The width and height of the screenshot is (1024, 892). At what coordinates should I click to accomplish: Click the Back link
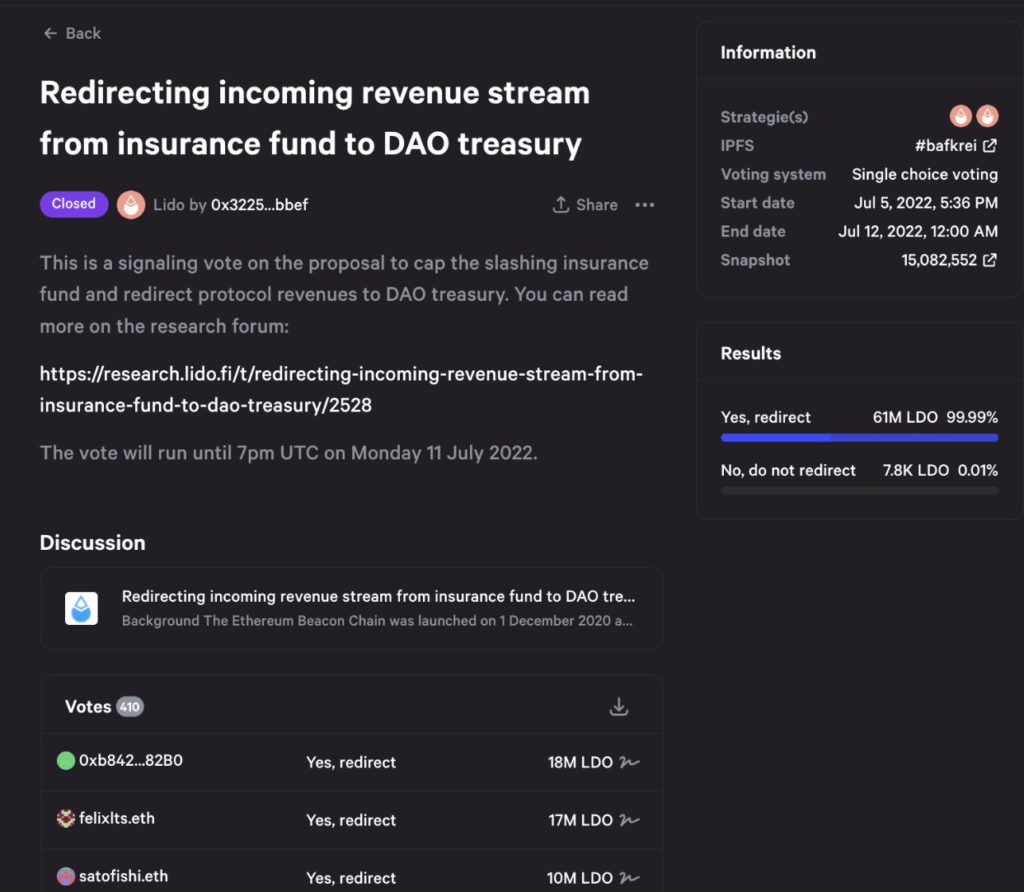point(72,33)
